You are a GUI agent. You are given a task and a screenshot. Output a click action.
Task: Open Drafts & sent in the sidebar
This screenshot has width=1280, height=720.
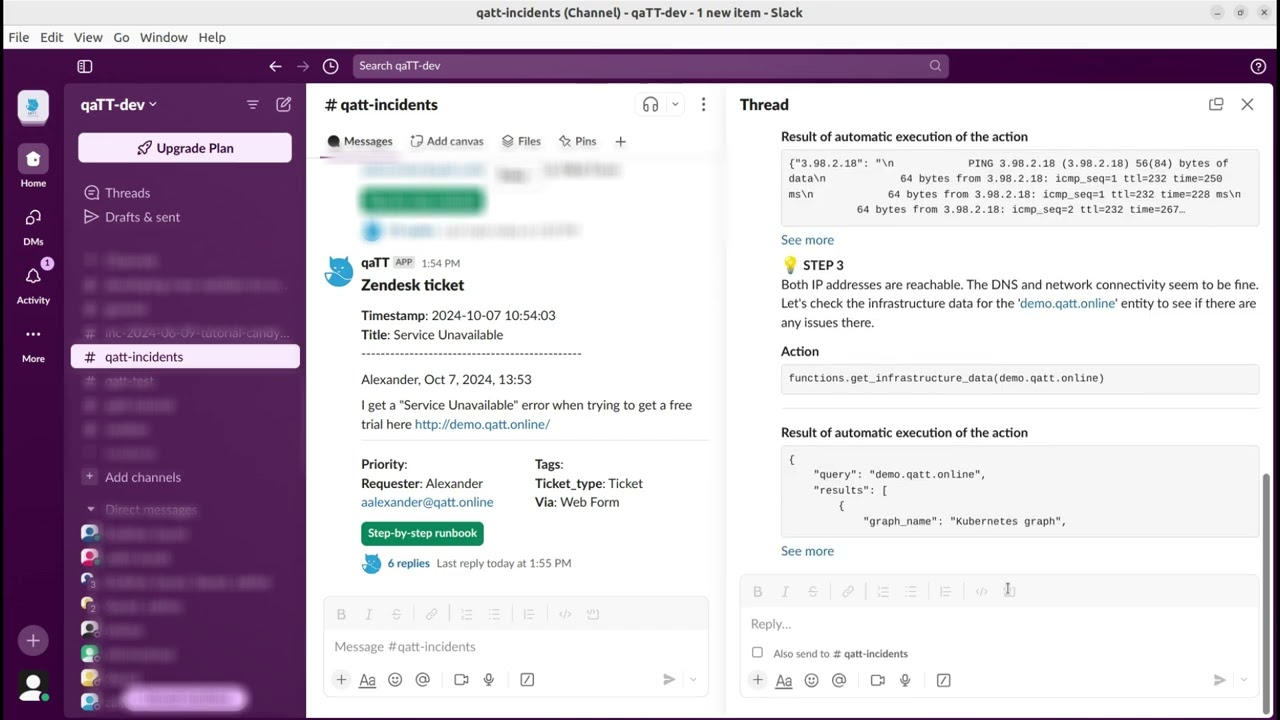click(142, 217)
